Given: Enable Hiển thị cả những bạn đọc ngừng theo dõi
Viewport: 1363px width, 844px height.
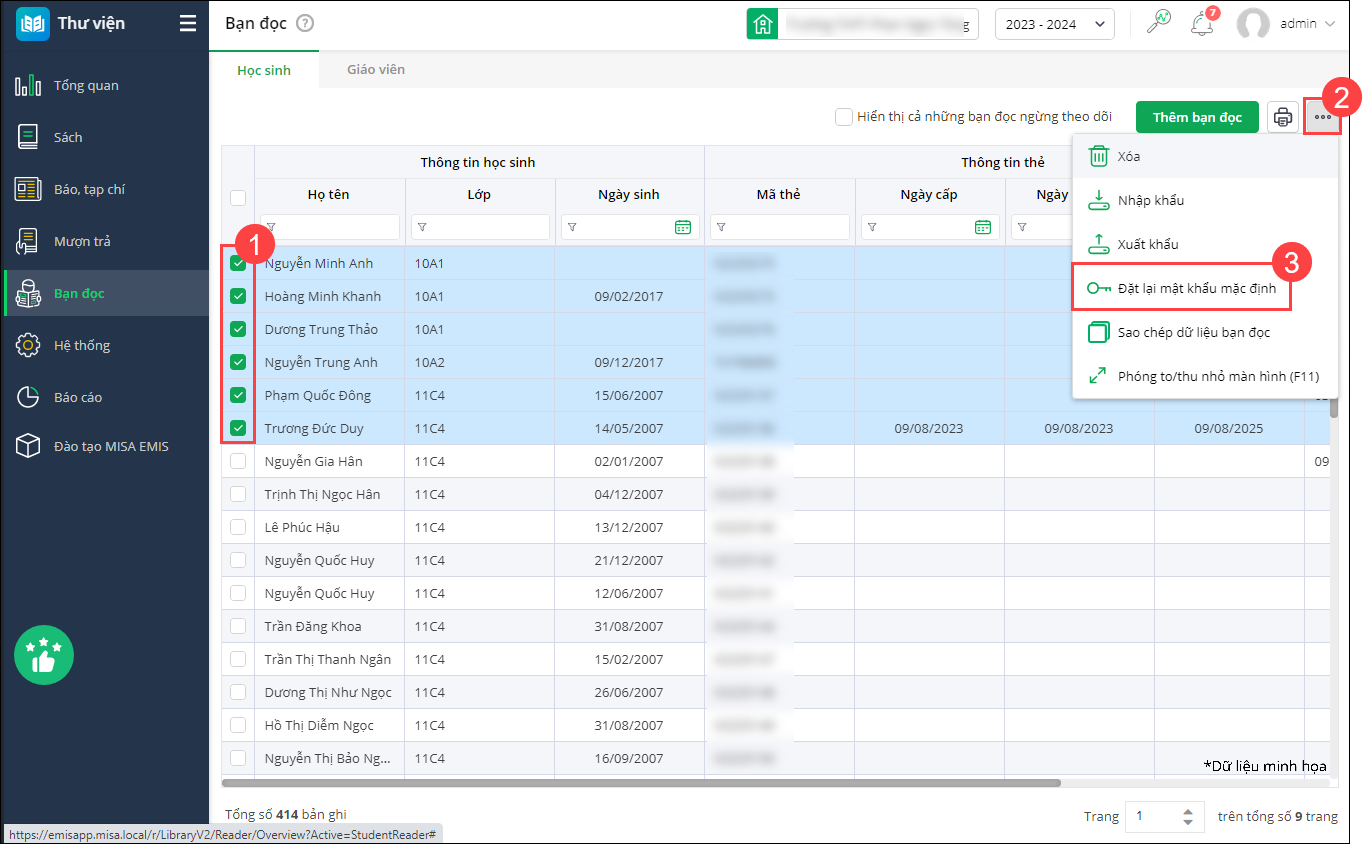Looking at the screenshot, I should tap(844, 117).
